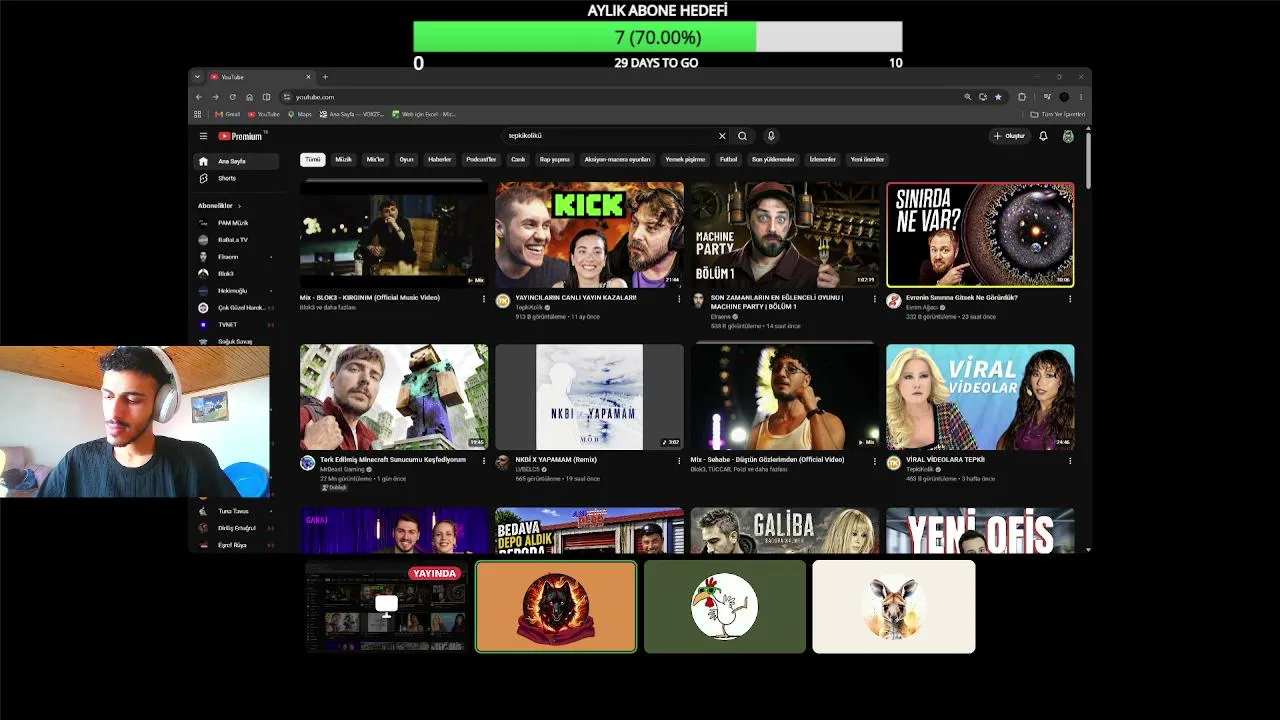Screen dimensions: 1280x720
Task: Open Sınırda Ne Var thumbnail
Action: click(x=980, y=234)
